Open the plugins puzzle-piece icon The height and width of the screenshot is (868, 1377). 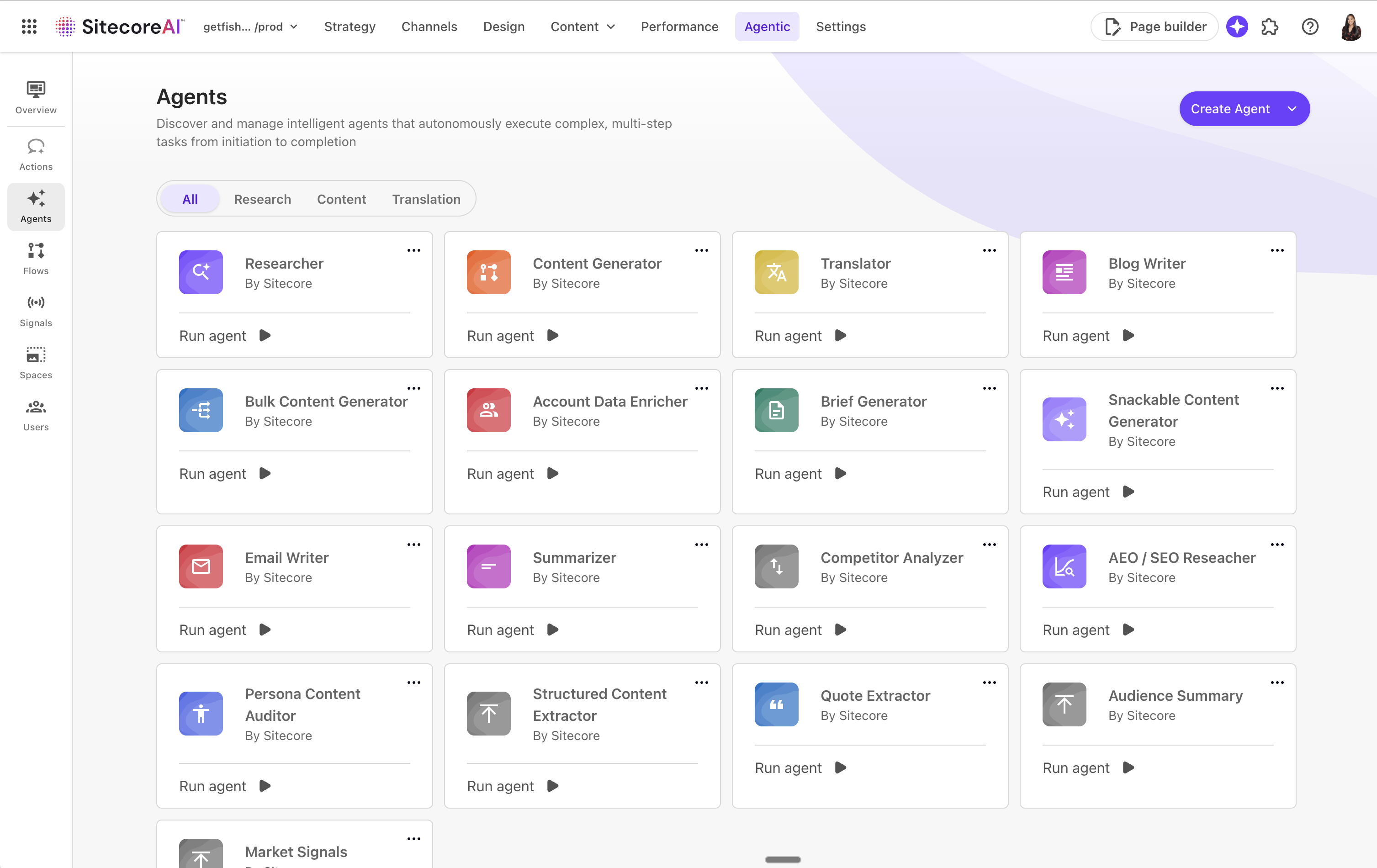1270,26
